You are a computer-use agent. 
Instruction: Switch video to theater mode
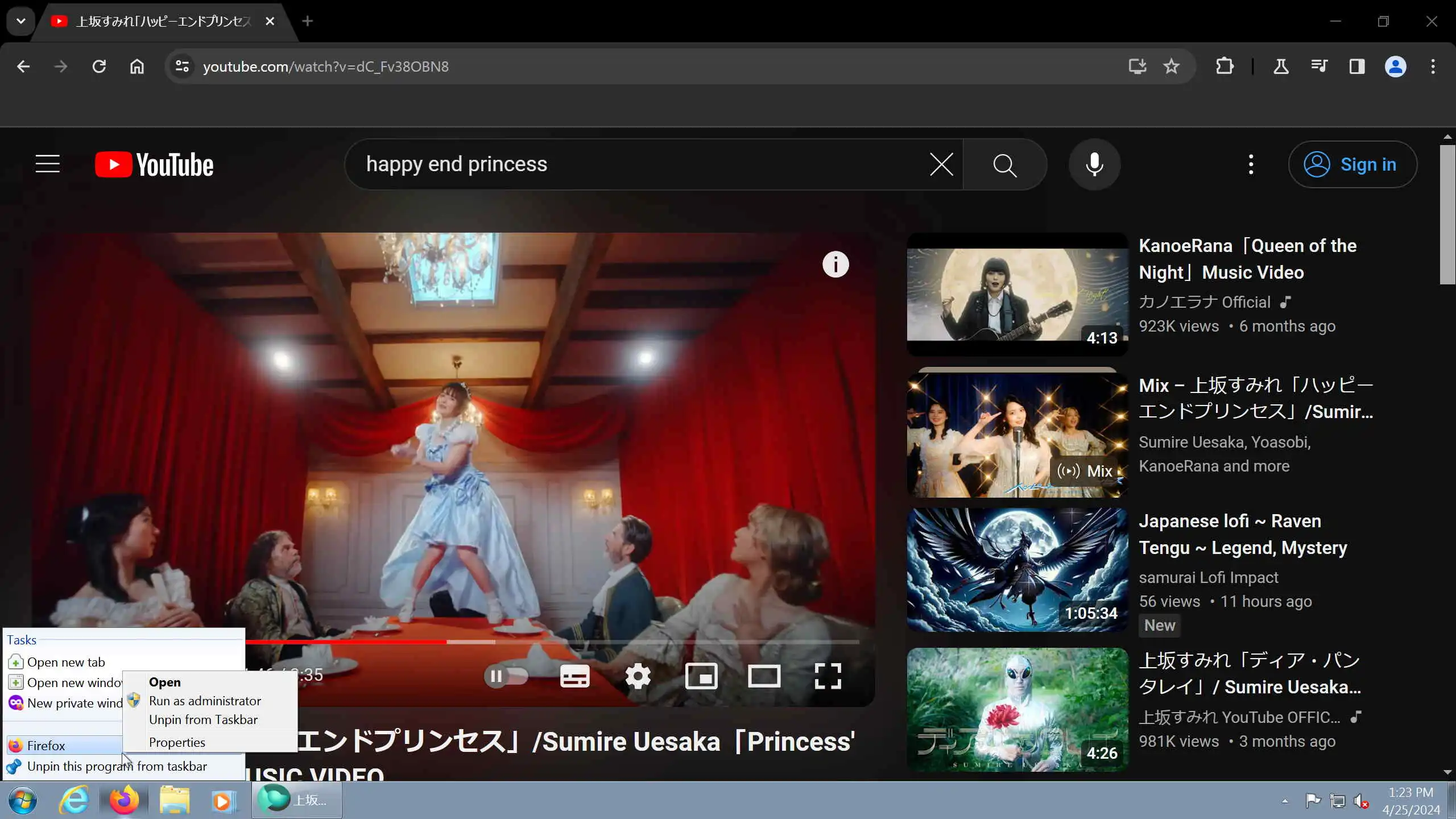(764, 676)
